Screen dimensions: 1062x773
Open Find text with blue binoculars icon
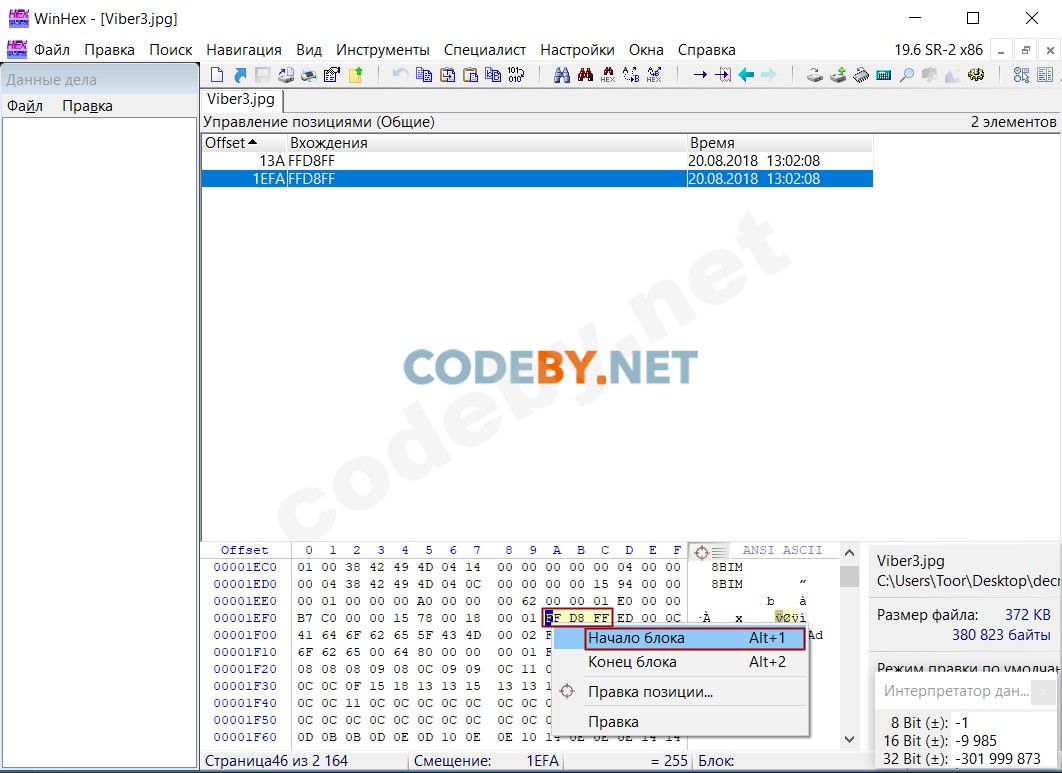(x=561, y=75)
